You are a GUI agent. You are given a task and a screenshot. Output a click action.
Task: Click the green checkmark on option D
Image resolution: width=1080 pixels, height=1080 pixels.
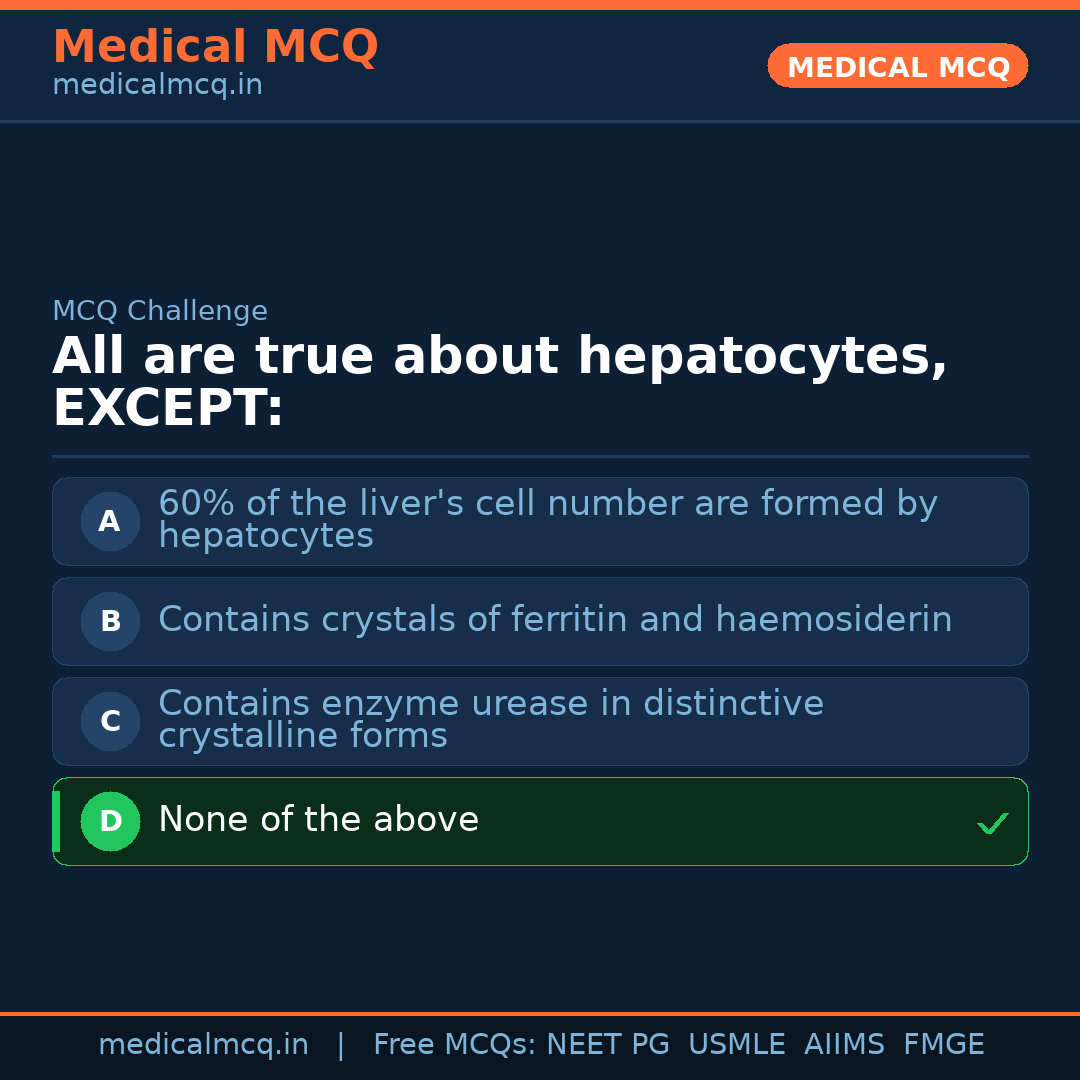pyautogui.click(x=992, y=823)
